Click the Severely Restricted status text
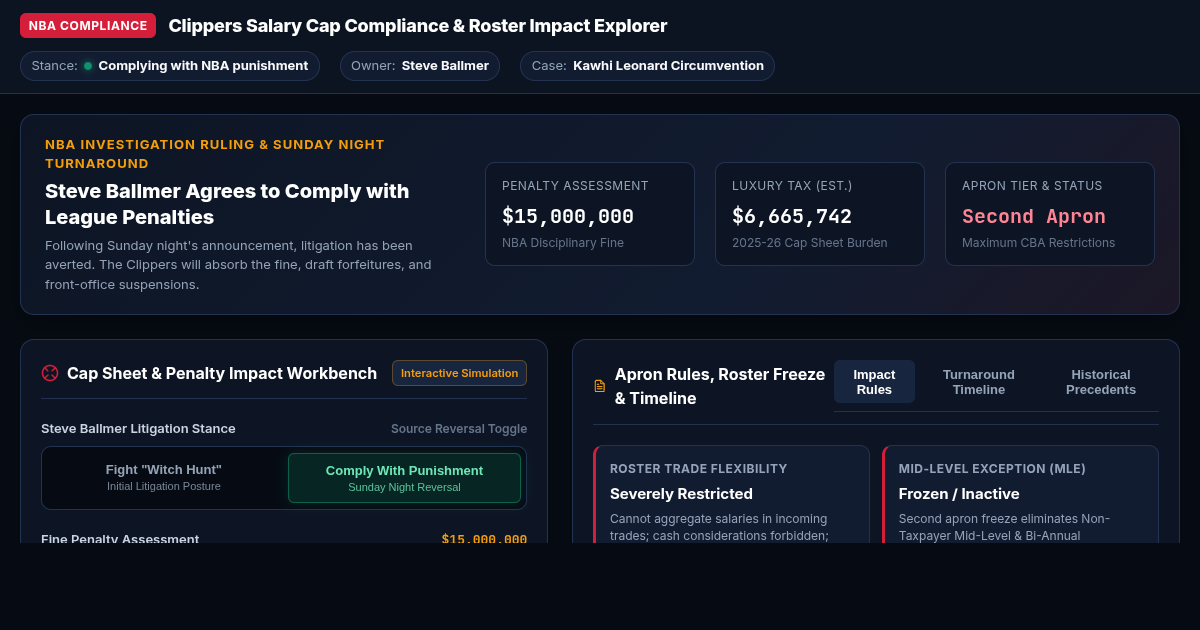 (x=681, y=494)
